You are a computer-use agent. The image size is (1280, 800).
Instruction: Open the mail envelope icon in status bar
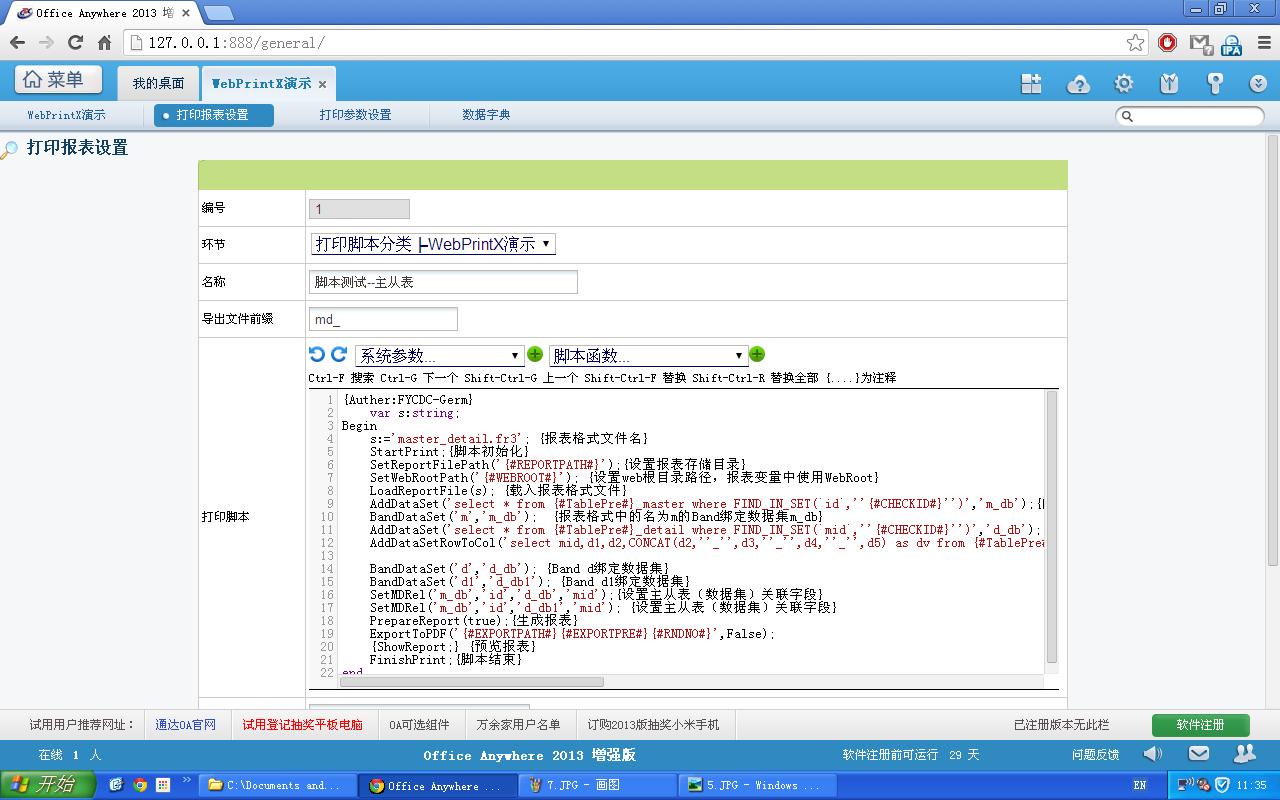[x=1199, y=754]
